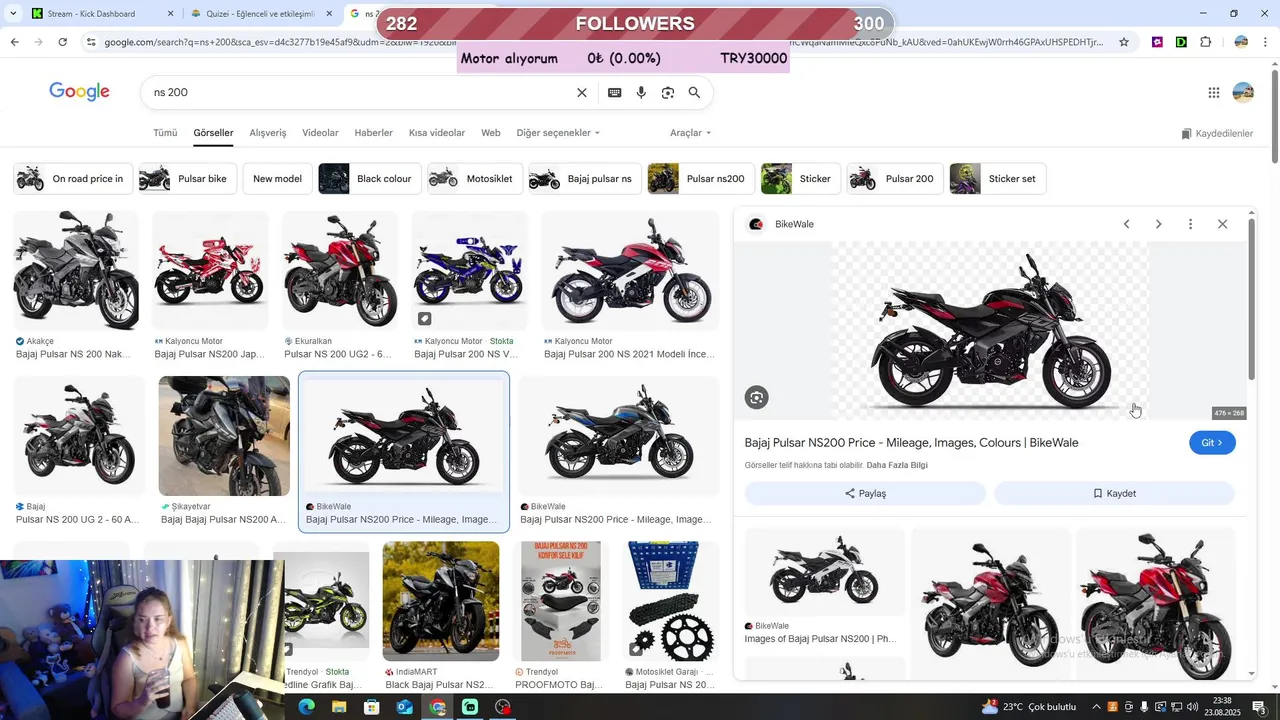
Task: Open the Şikayetvar Bajaj Pulsar NS200 thumbnail
Action: coord(224,436)
